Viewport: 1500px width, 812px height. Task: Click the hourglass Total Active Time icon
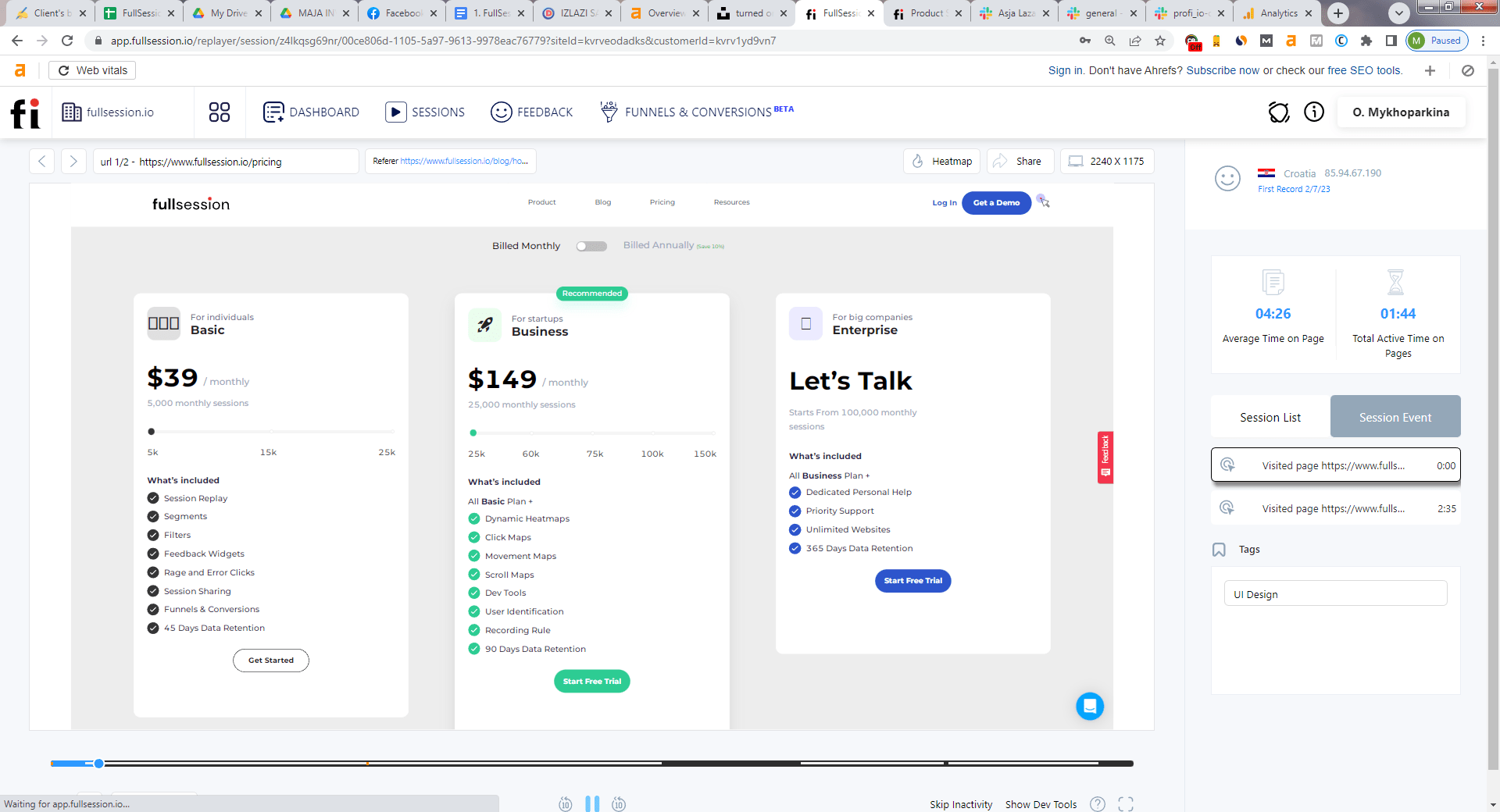tap(1395, 282)
